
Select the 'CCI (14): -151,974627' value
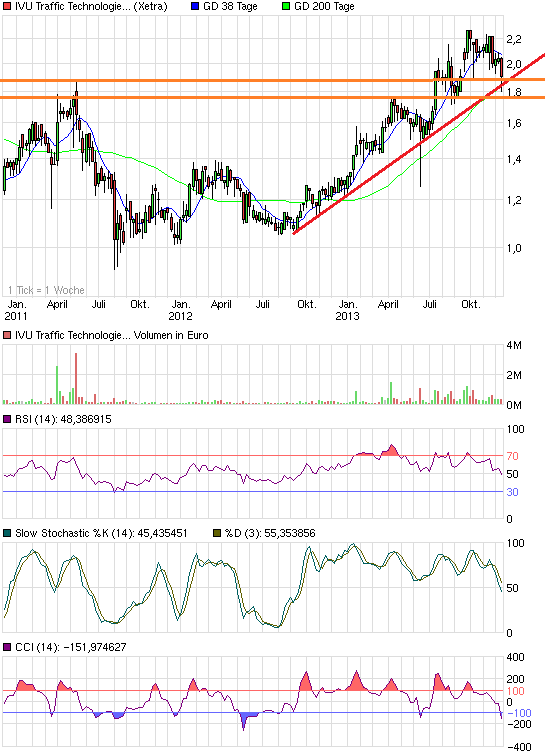71,647
